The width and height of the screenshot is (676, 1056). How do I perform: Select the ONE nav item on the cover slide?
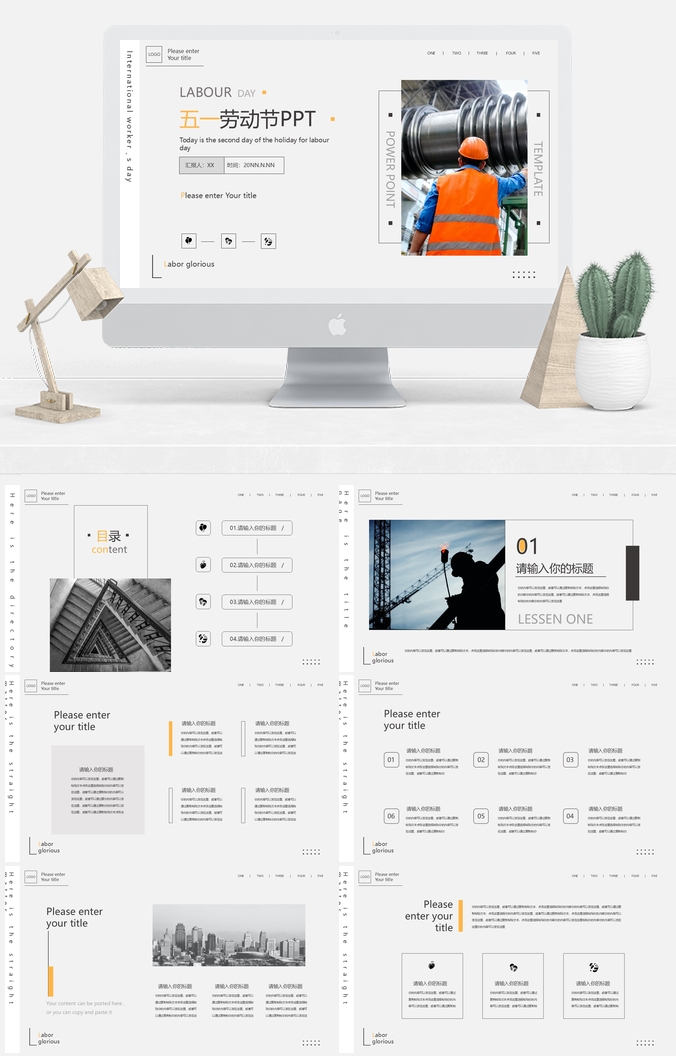tap(431, 53)
